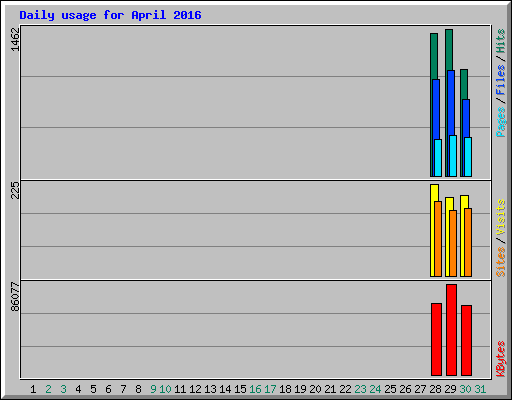Click green weekend day label 24

pyautogui.click(x=375, y=389)
